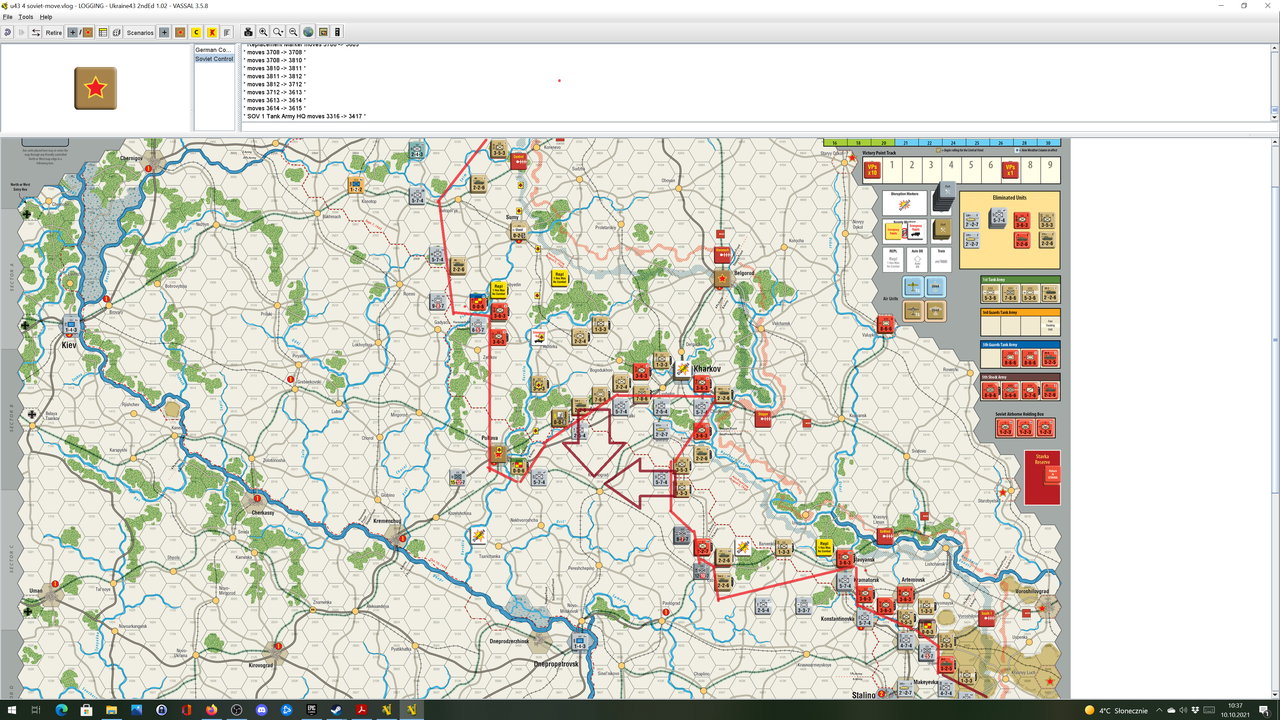Click the traffic-light style toolbar icon
The height and width of the screenshot is (720, 1280).
pyautogui.click(x=338, y=32)
